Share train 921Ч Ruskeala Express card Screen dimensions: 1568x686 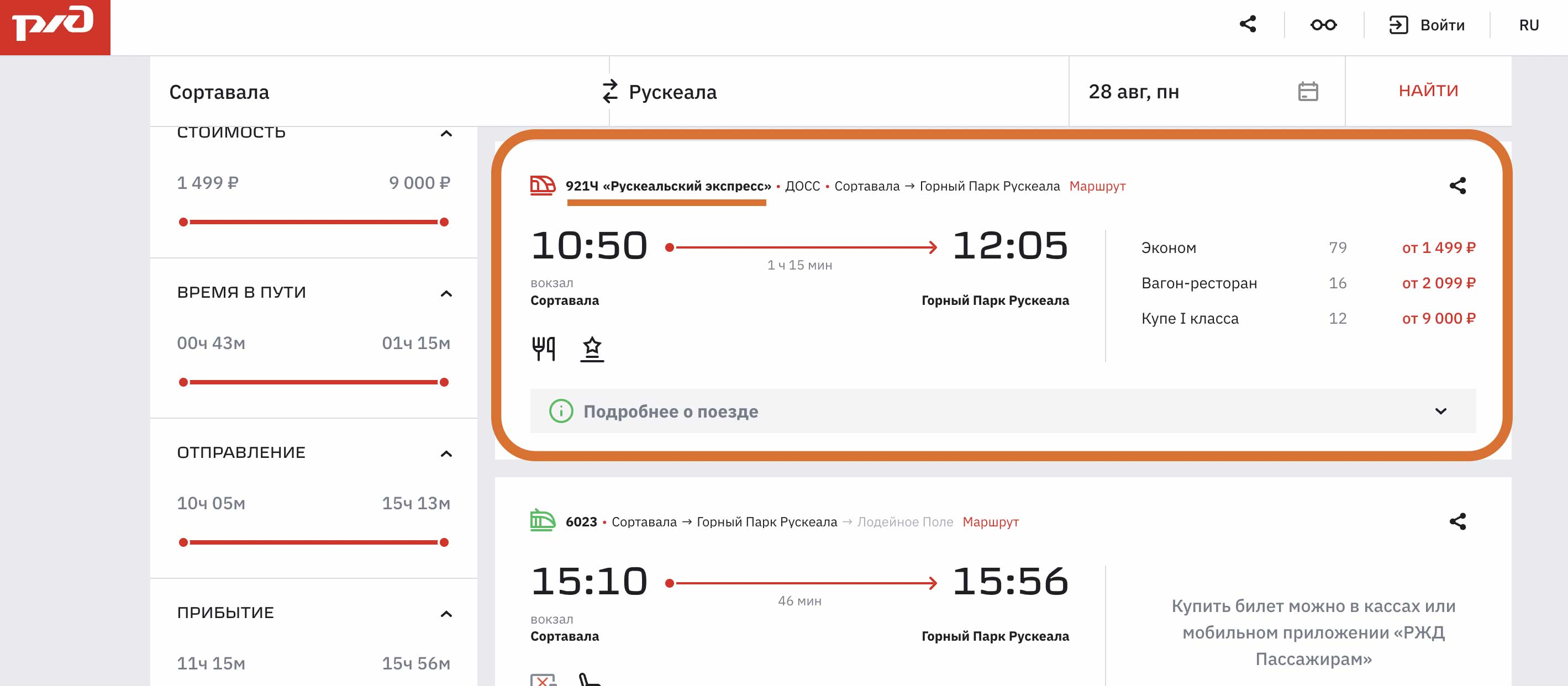tap(1457, 186)
